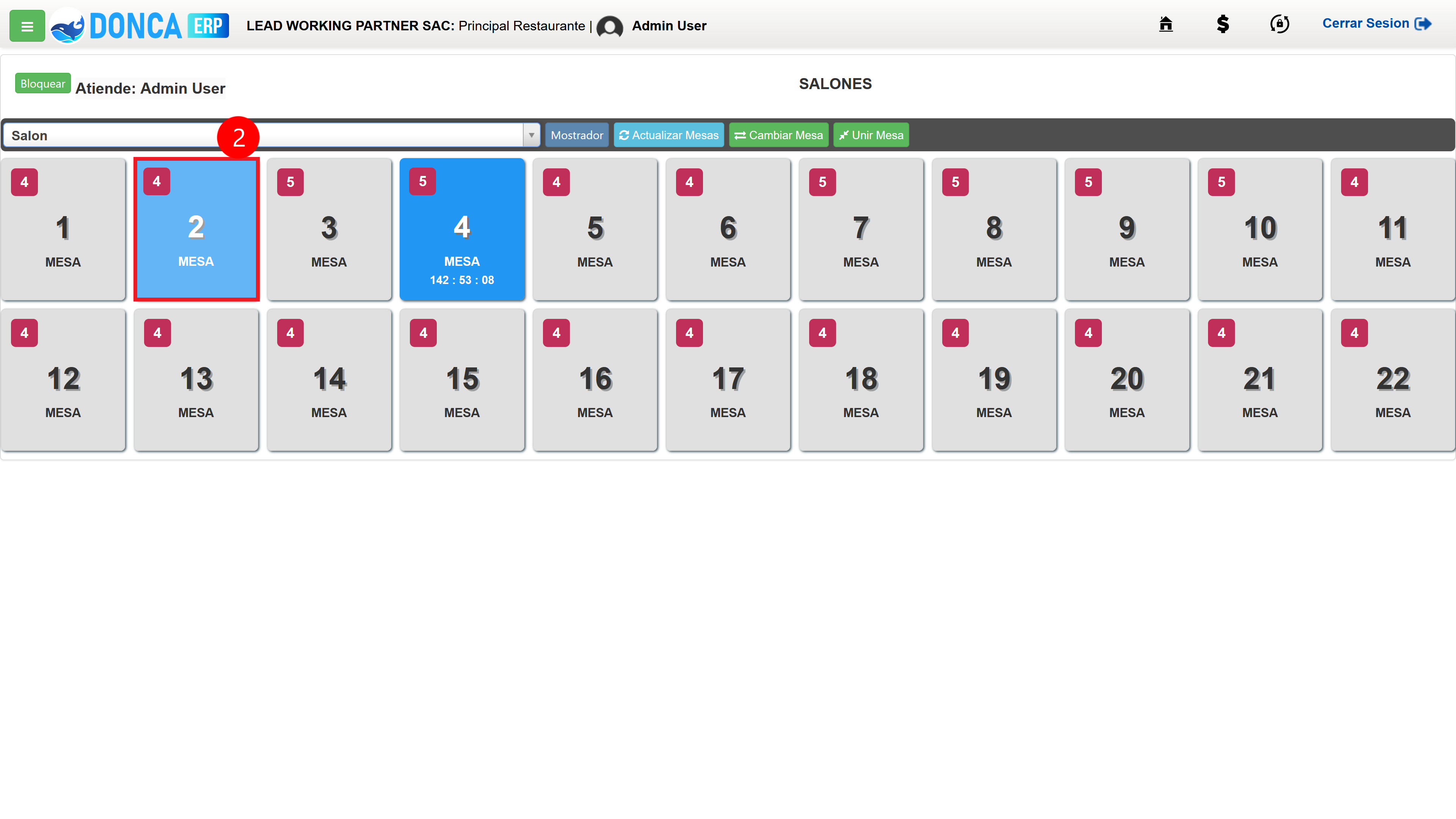Select Mesa 16 tile
The width and height of the screenshot is (1456, 819).
595,380
